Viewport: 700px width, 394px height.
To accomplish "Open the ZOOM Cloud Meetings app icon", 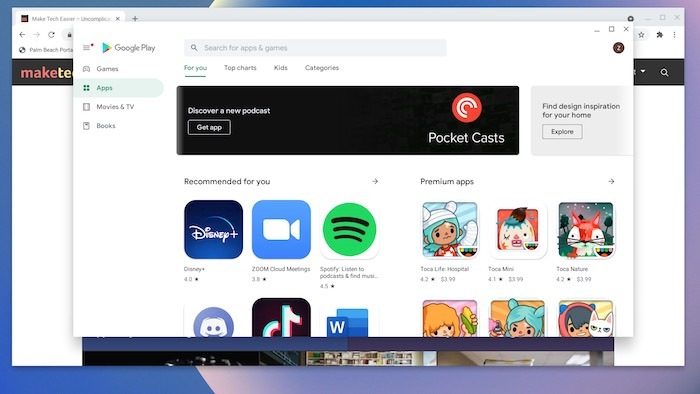I will point(281,229).
